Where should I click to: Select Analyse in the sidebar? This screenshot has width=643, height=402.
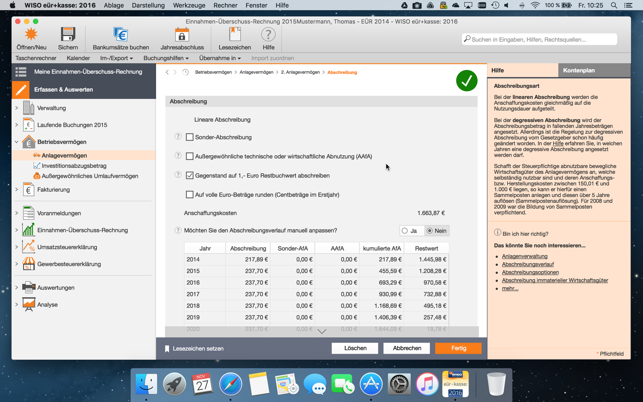(x=48, y=304)
